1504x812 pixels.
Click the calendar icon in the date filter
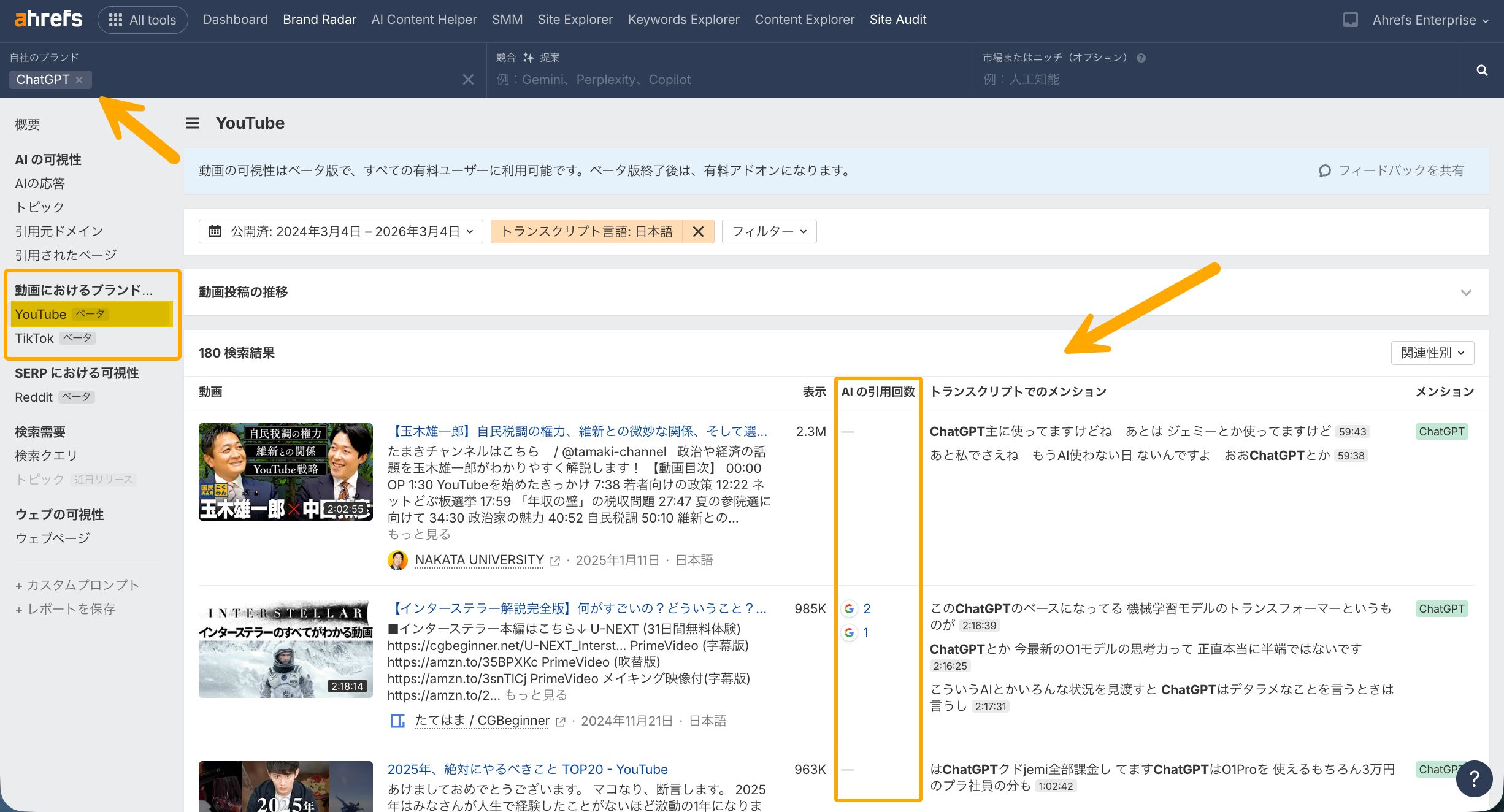(215, 231)
